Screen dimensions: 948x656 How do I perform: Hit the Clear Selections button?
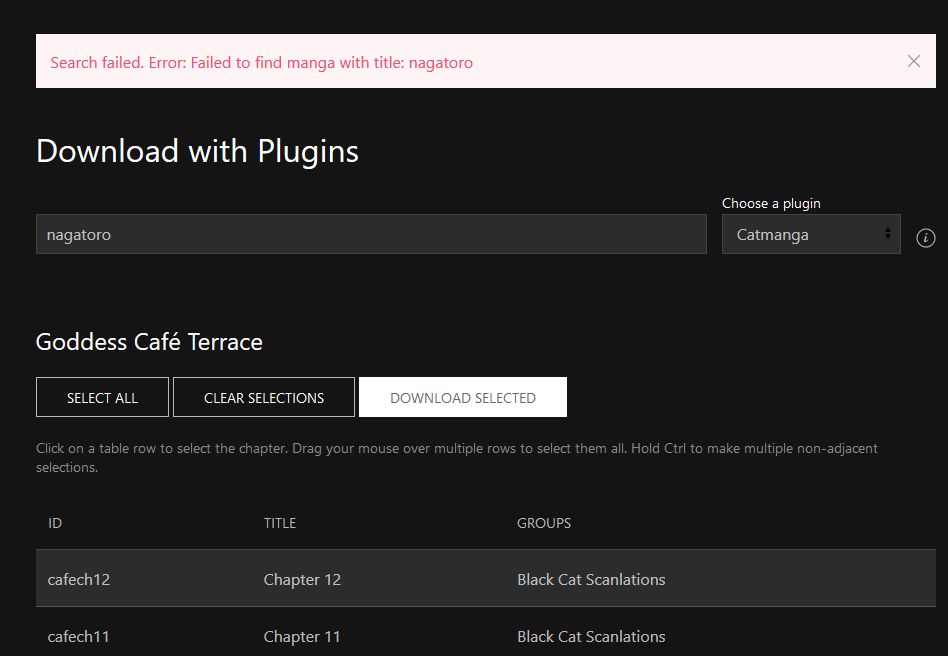coord(264,398)
